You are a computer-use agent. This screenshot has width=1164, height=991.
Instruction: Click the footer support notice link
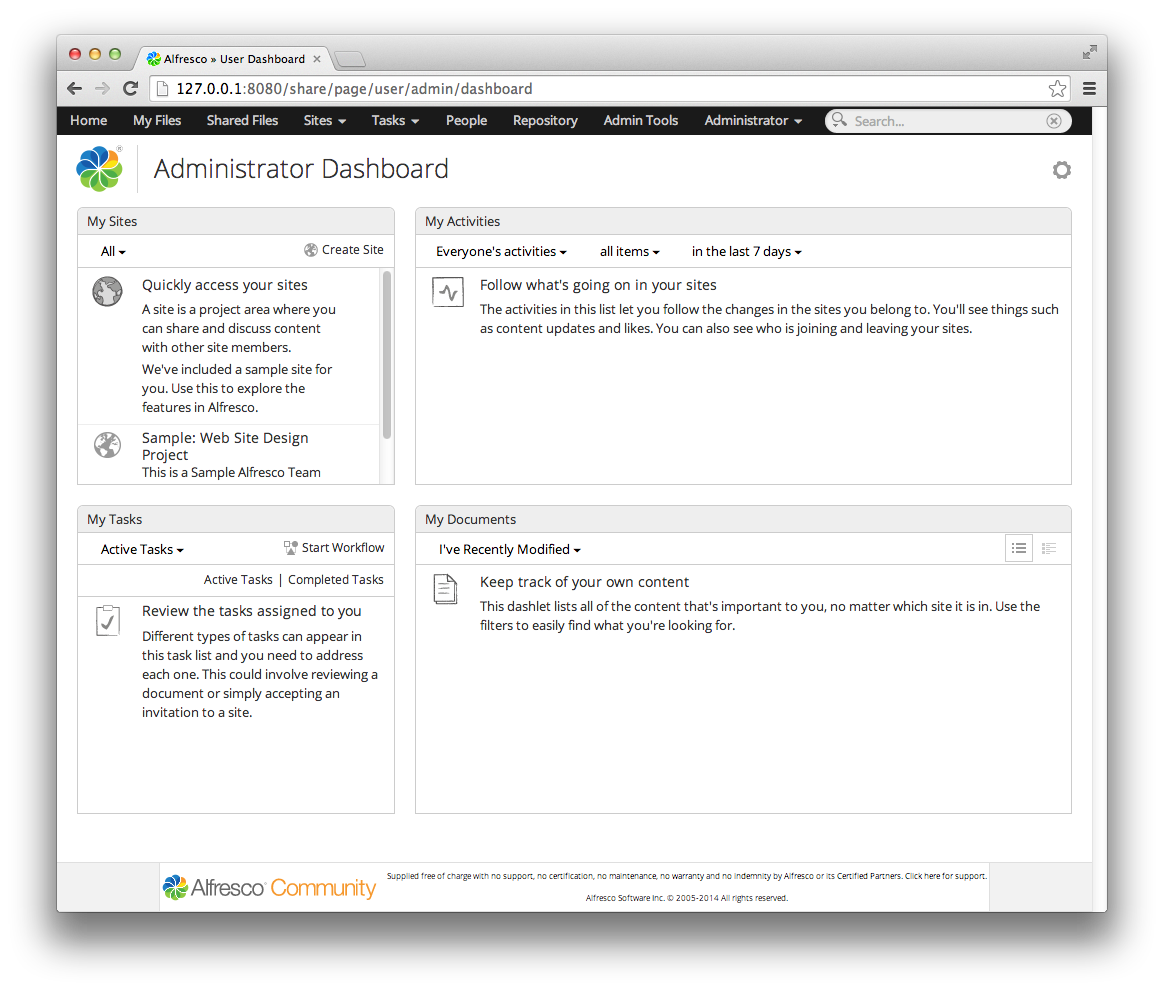coord(687,876)
